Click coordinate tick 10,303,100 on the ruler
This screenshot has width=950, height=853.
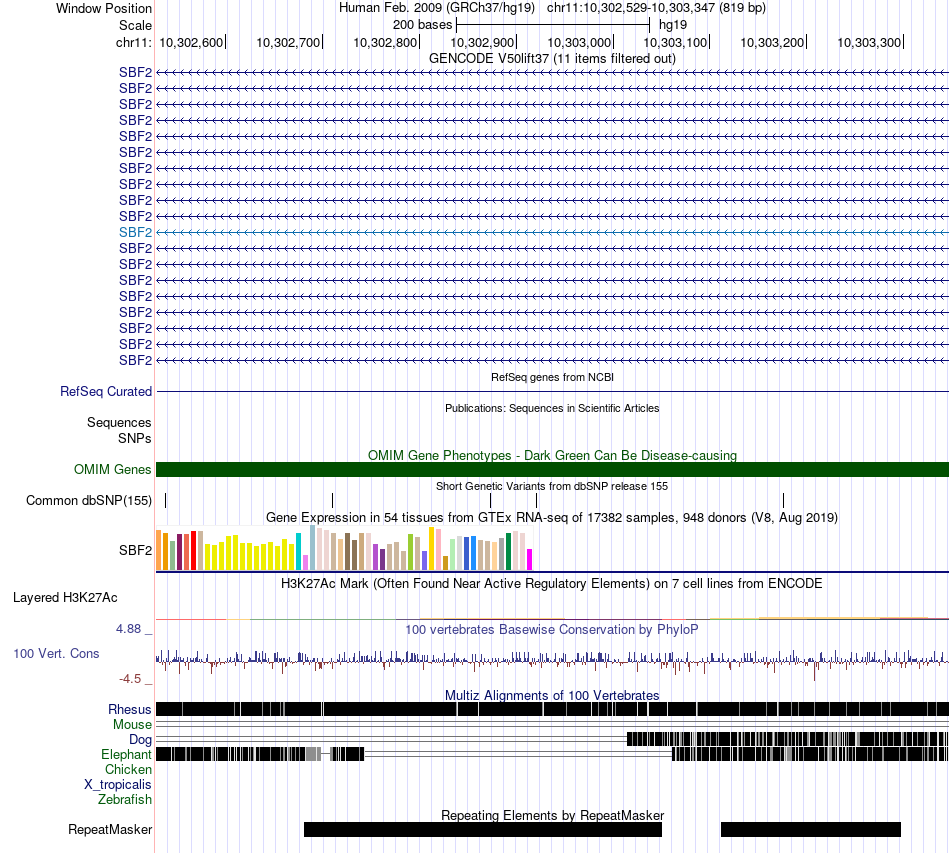point(676,42)
